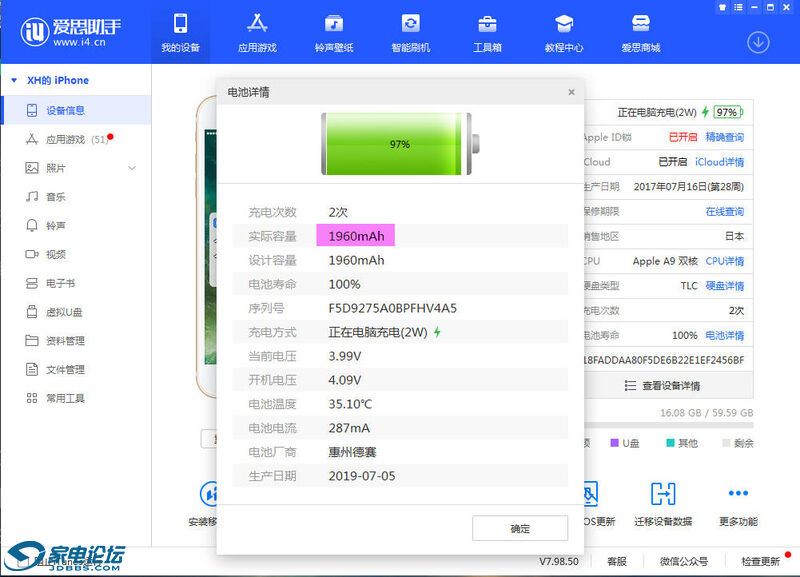The height and width of the screenshot is (577, 800).
Task: Click the 16.08 GB / 59.59 GB storage text
Action: (707, 412)
